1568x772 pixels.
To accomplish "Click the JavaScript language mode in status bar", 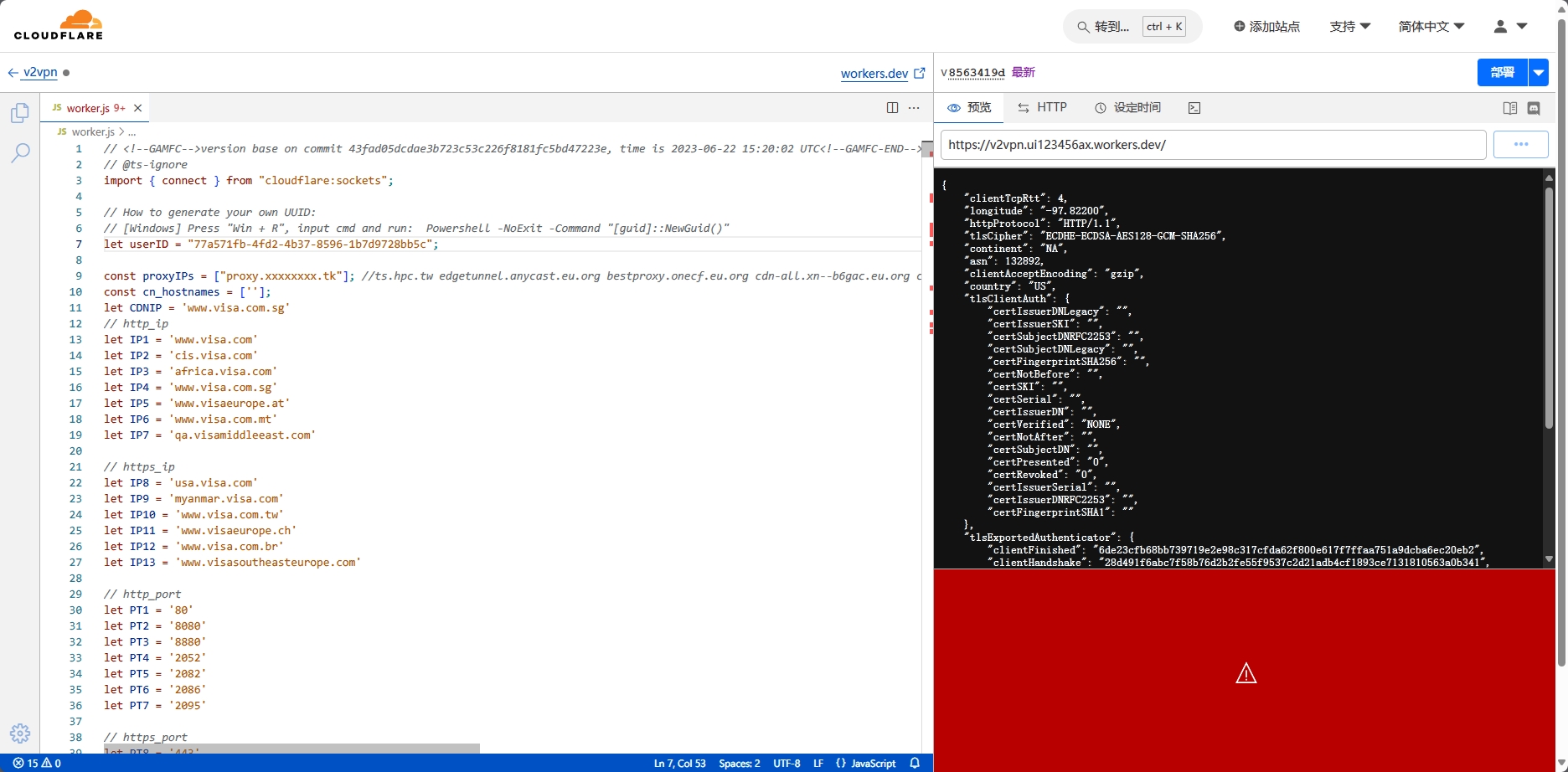I will 865,763.
